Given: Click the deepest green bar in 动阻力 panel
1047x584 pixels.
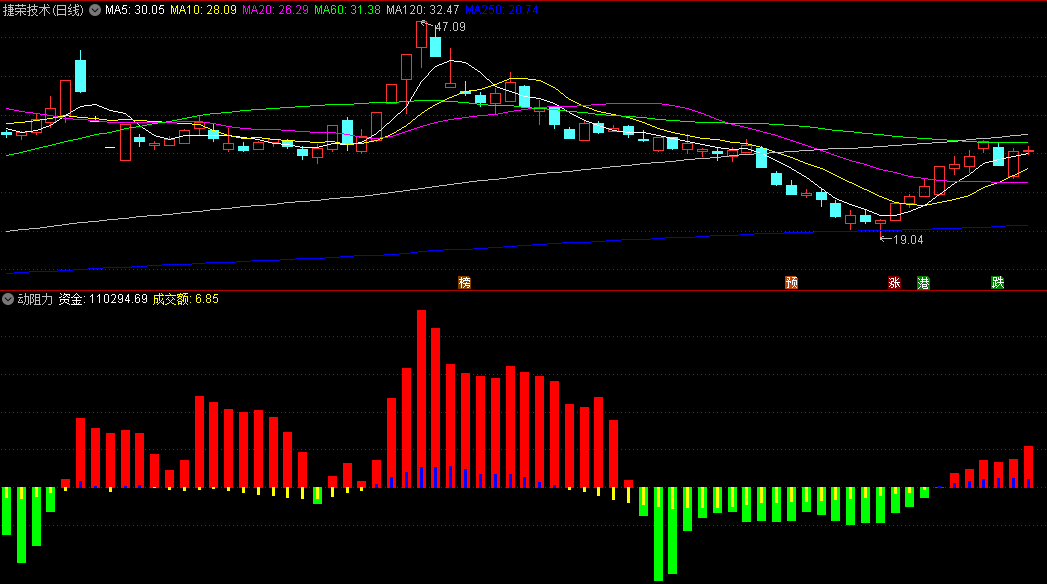Looking at the screenshot, I should [658, 534].
